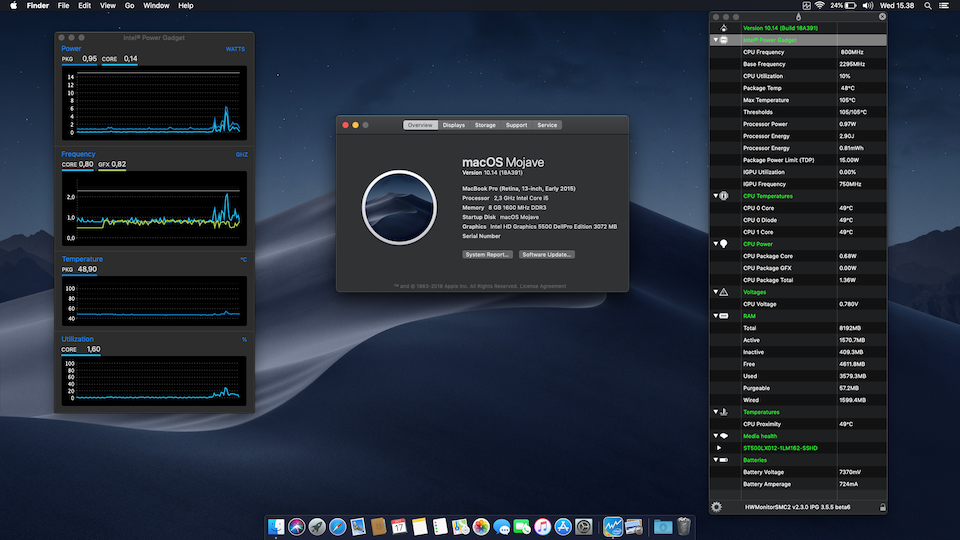
Task: Collapse Intel Power Gadget sensor group
Action: (x=715, y=40)
